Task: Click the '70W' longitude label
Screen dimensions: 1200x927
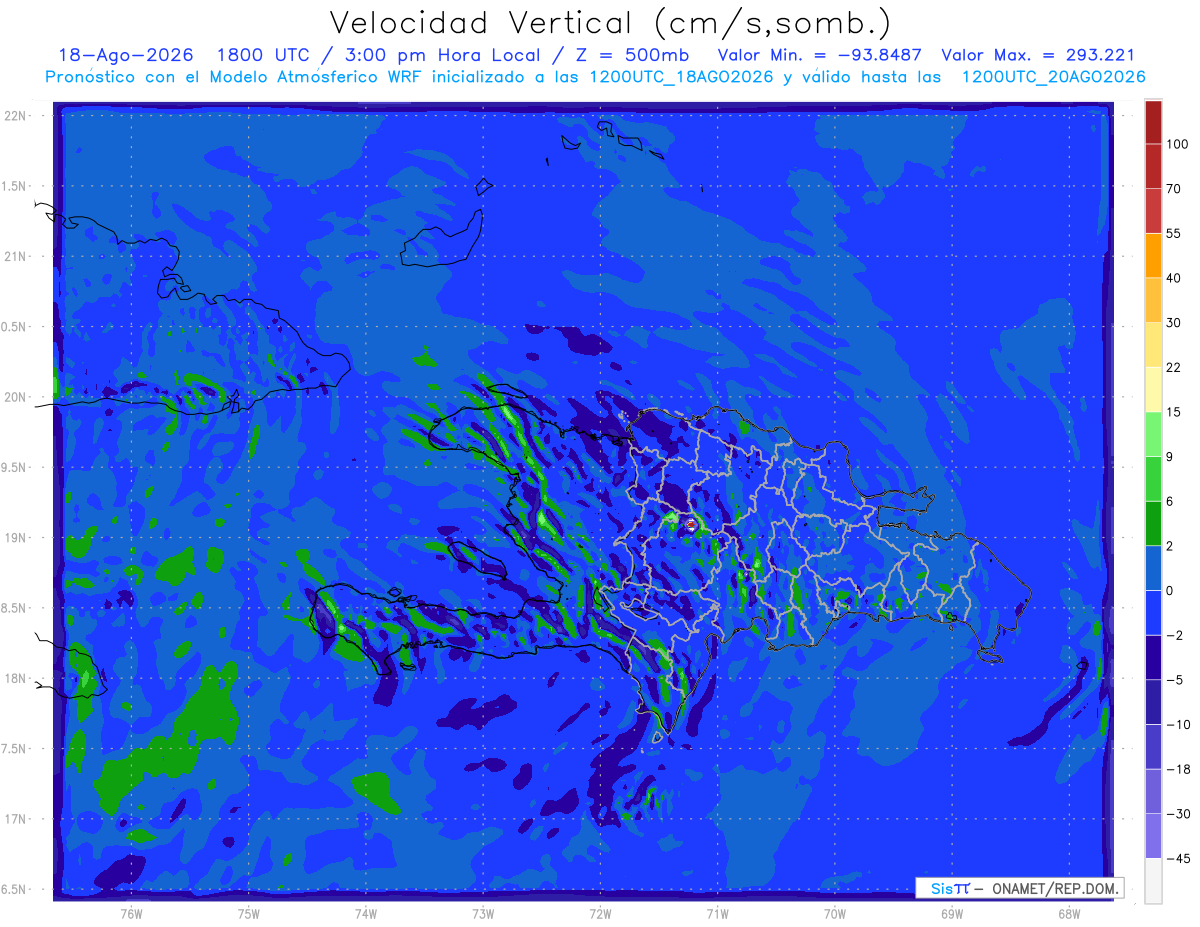Action: tap(834, 912)
